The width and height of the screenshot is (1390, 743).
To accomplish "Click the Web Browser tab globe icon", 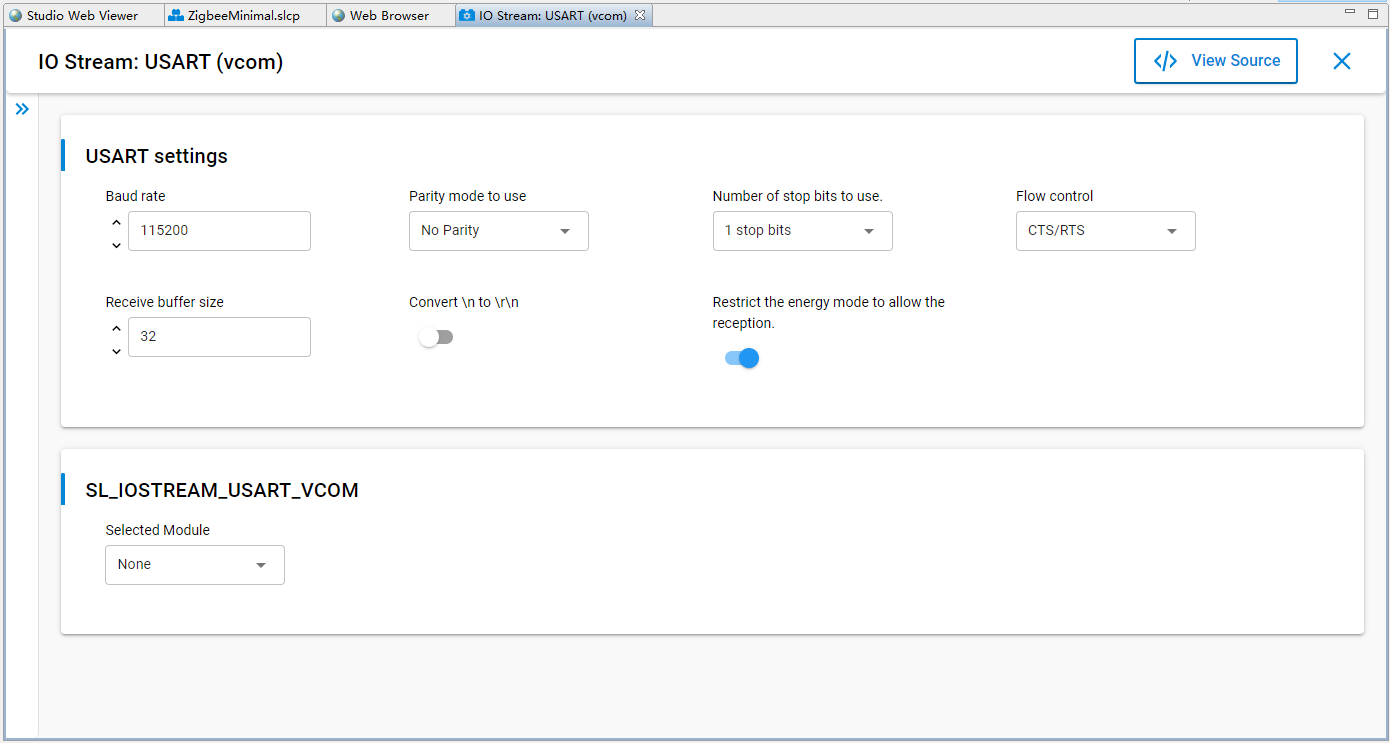I will (x=338, y=16).
